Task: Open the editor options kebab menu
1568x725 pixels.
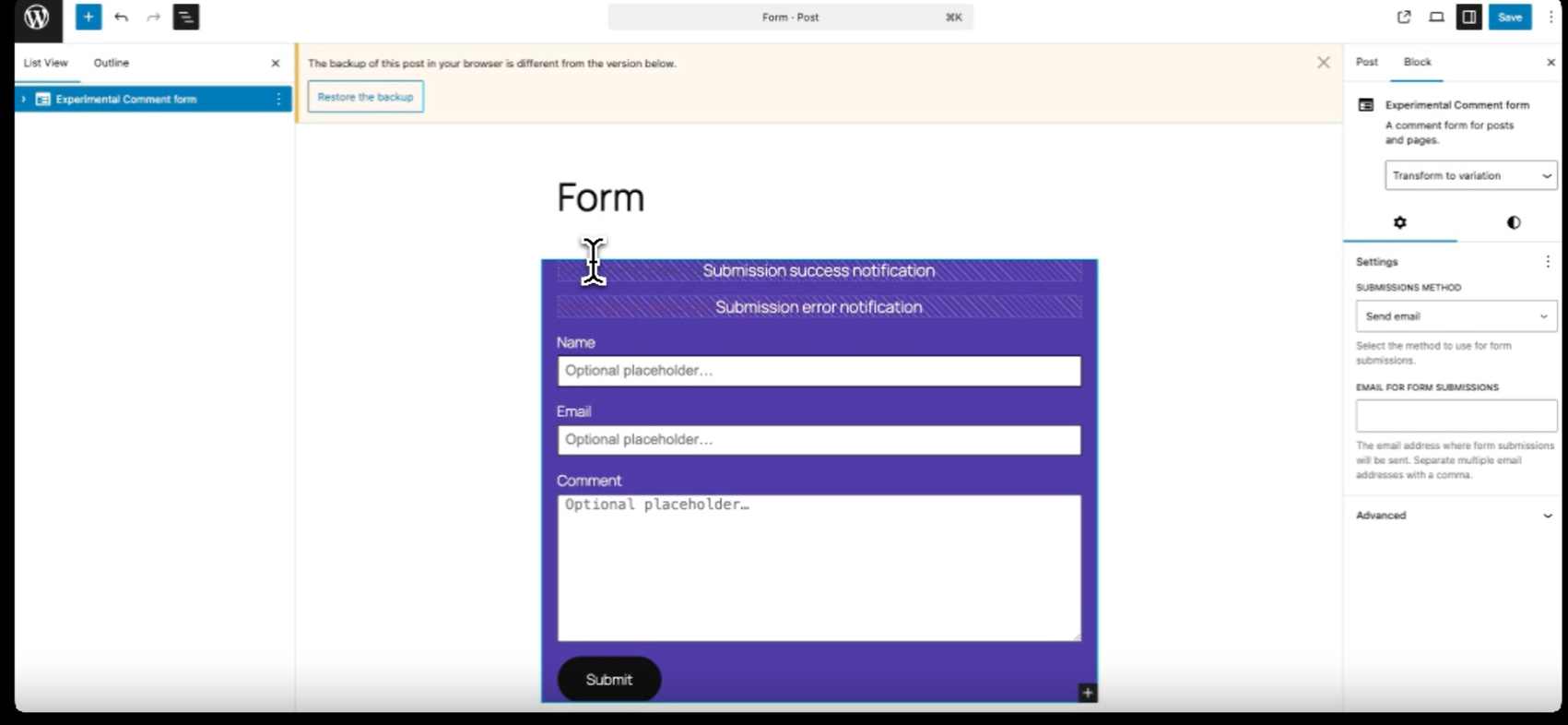Action: [1550, 17]
